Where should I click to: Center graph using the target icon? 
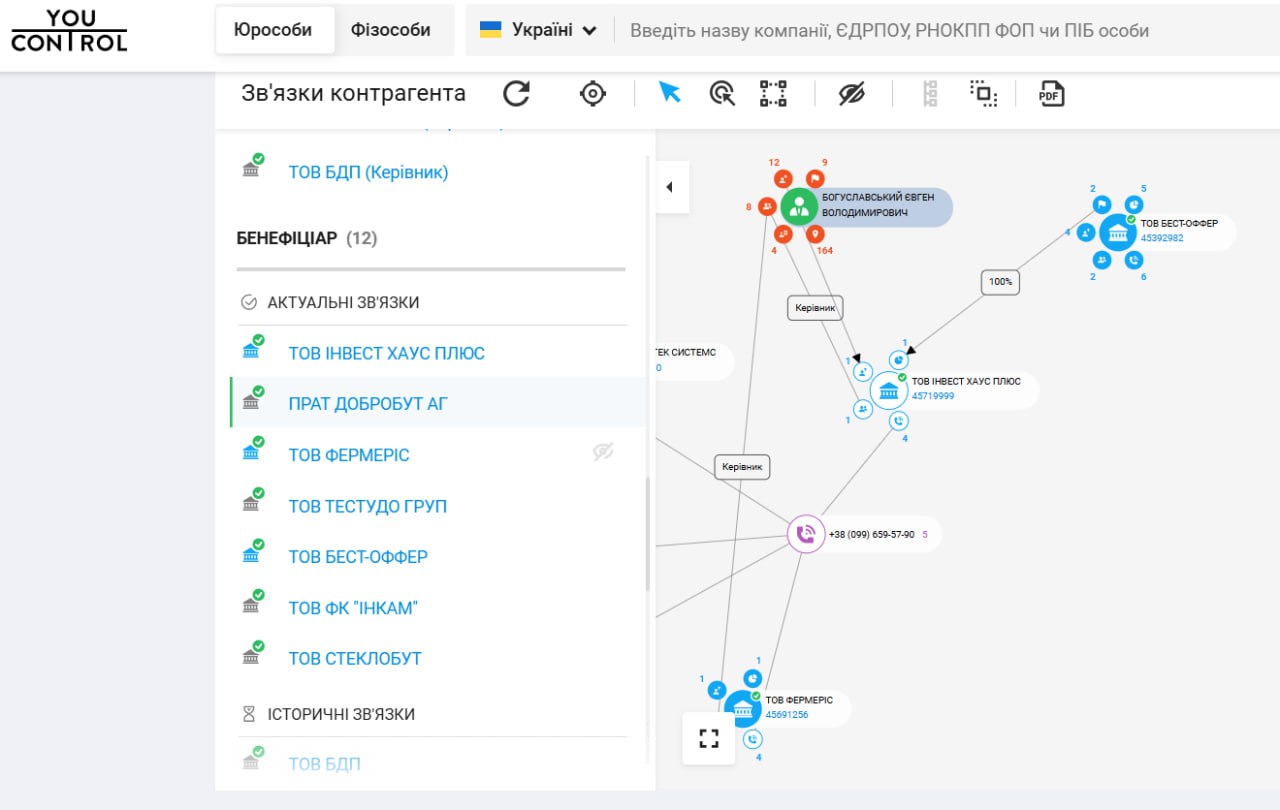(593, 94)
